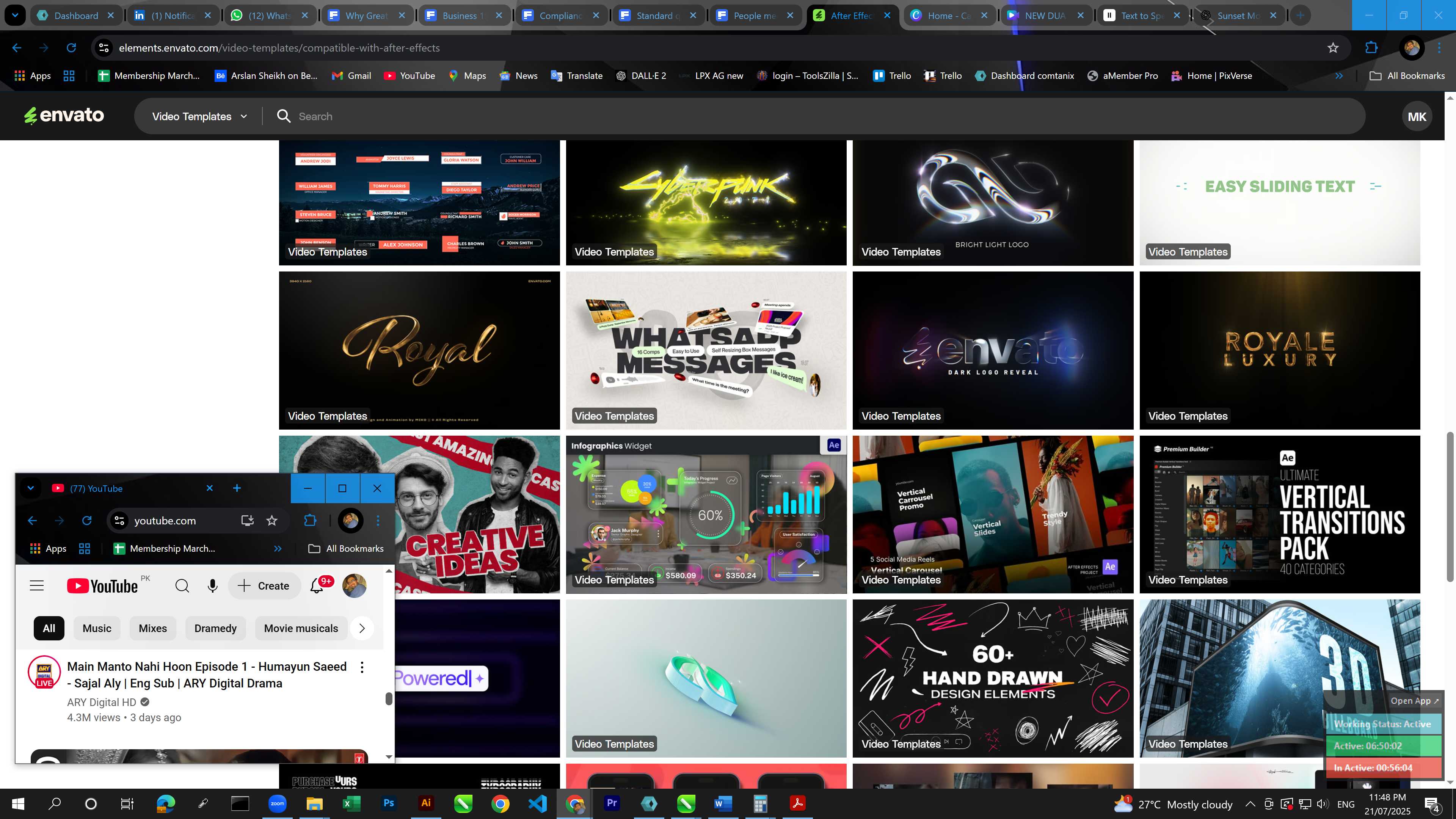The height and width of the screenshot is (819, 1456).
Task: Open Photoshop from the taskbar
Action: [389, 803]
